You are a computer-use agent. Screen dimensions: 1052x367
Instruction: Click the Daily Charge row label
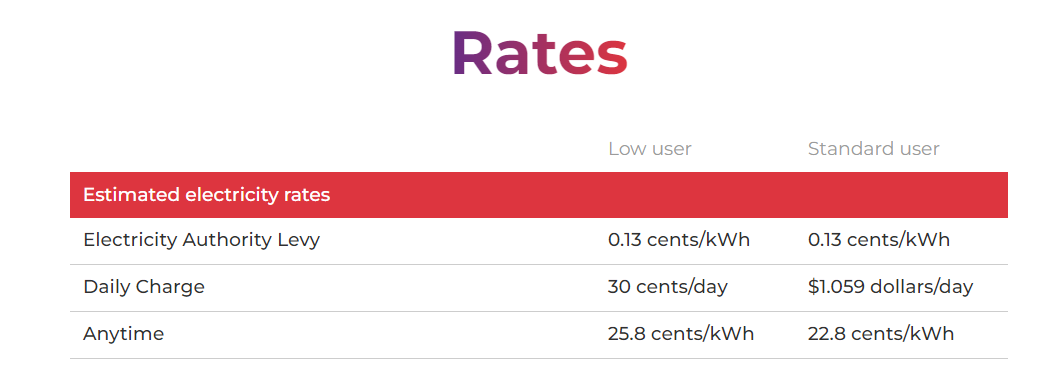[144, 287]
